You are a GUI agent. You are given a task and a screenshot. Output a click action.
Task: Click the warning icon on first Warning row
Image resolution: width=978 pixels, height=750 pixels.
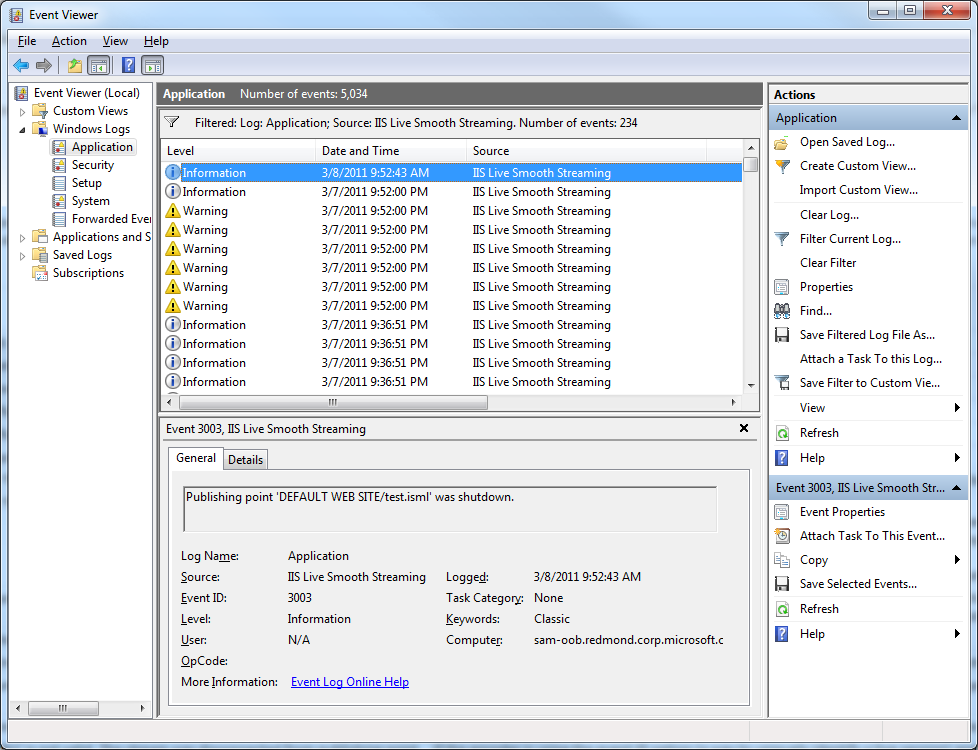pyautogui.click(x=173, y=211)
